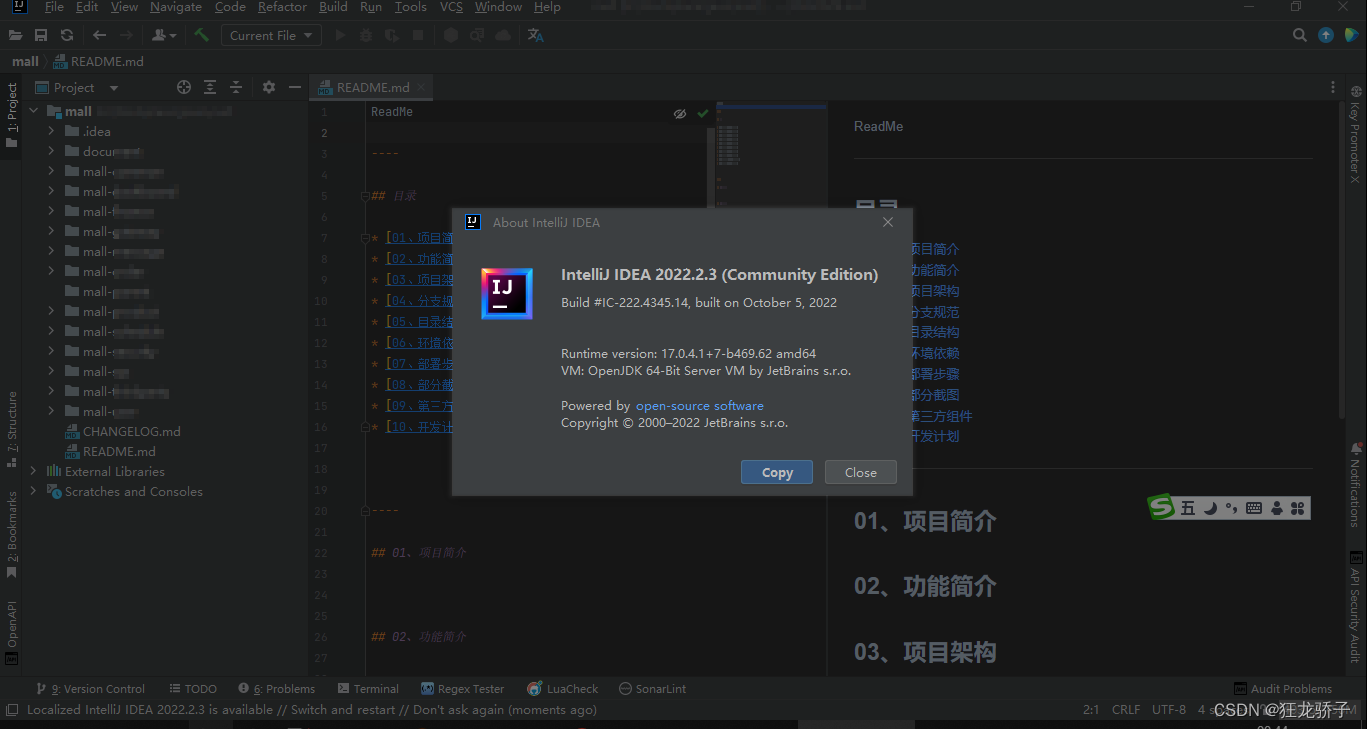Image resolution: width=1367 pixels, height=729 pixels.
Task: Click the Copy button in the About dialog
Action: (x=777, y=472)
